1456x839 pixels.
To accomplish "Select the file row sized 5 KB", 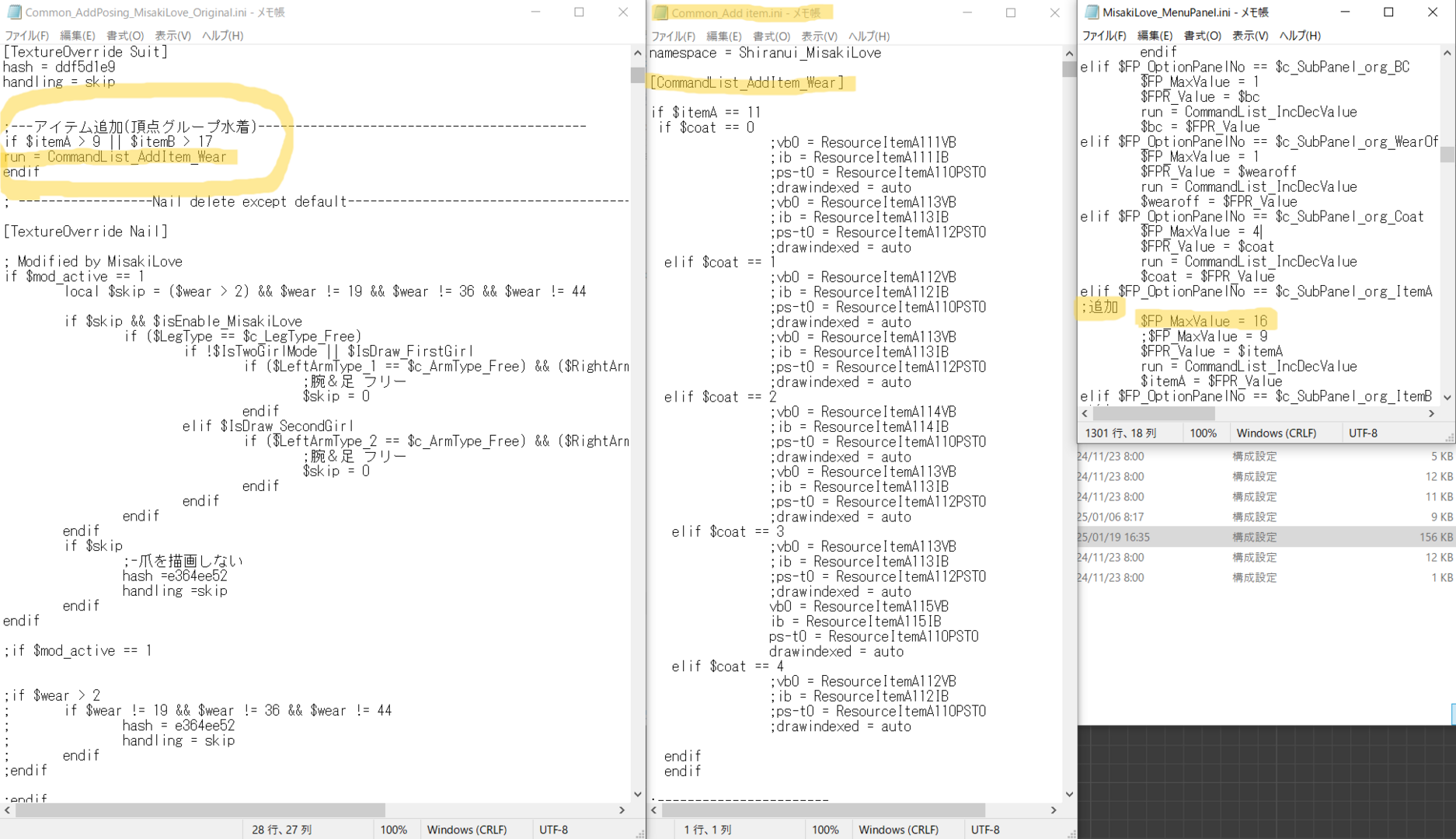I will 1265,456.
